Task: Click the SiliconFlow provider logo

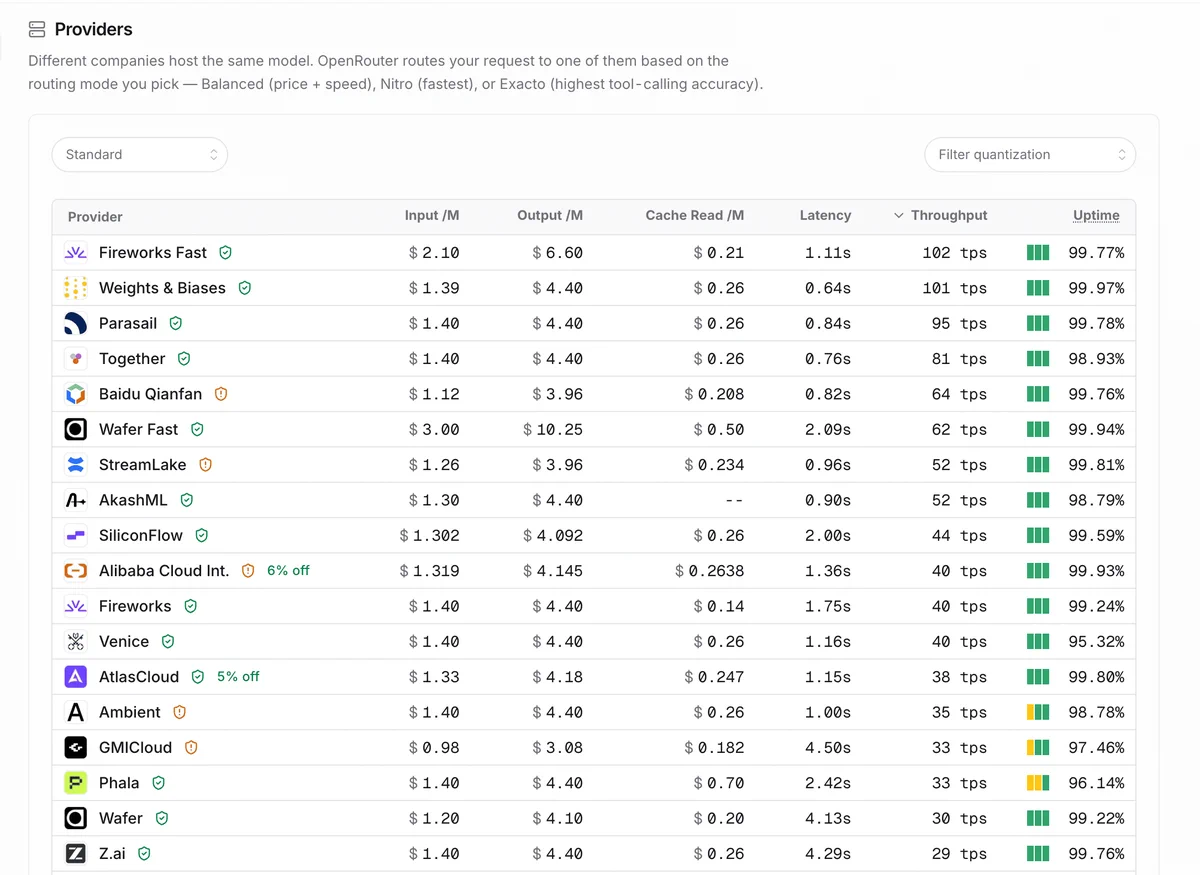Action: pos(76,535)
